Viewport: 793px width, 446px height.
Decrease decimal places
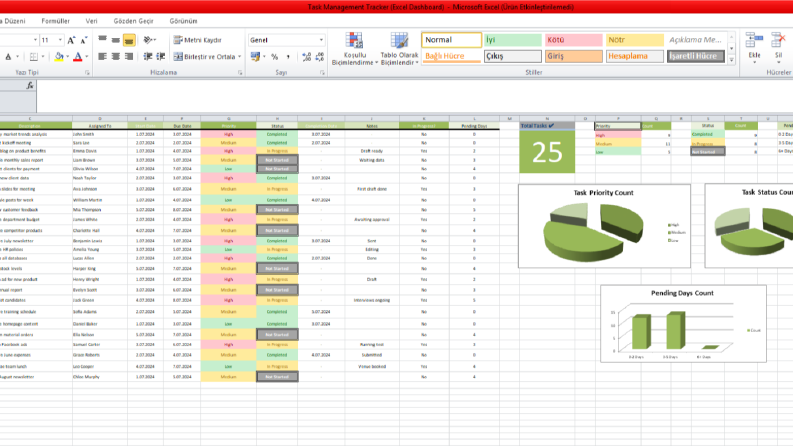(319, 57)
